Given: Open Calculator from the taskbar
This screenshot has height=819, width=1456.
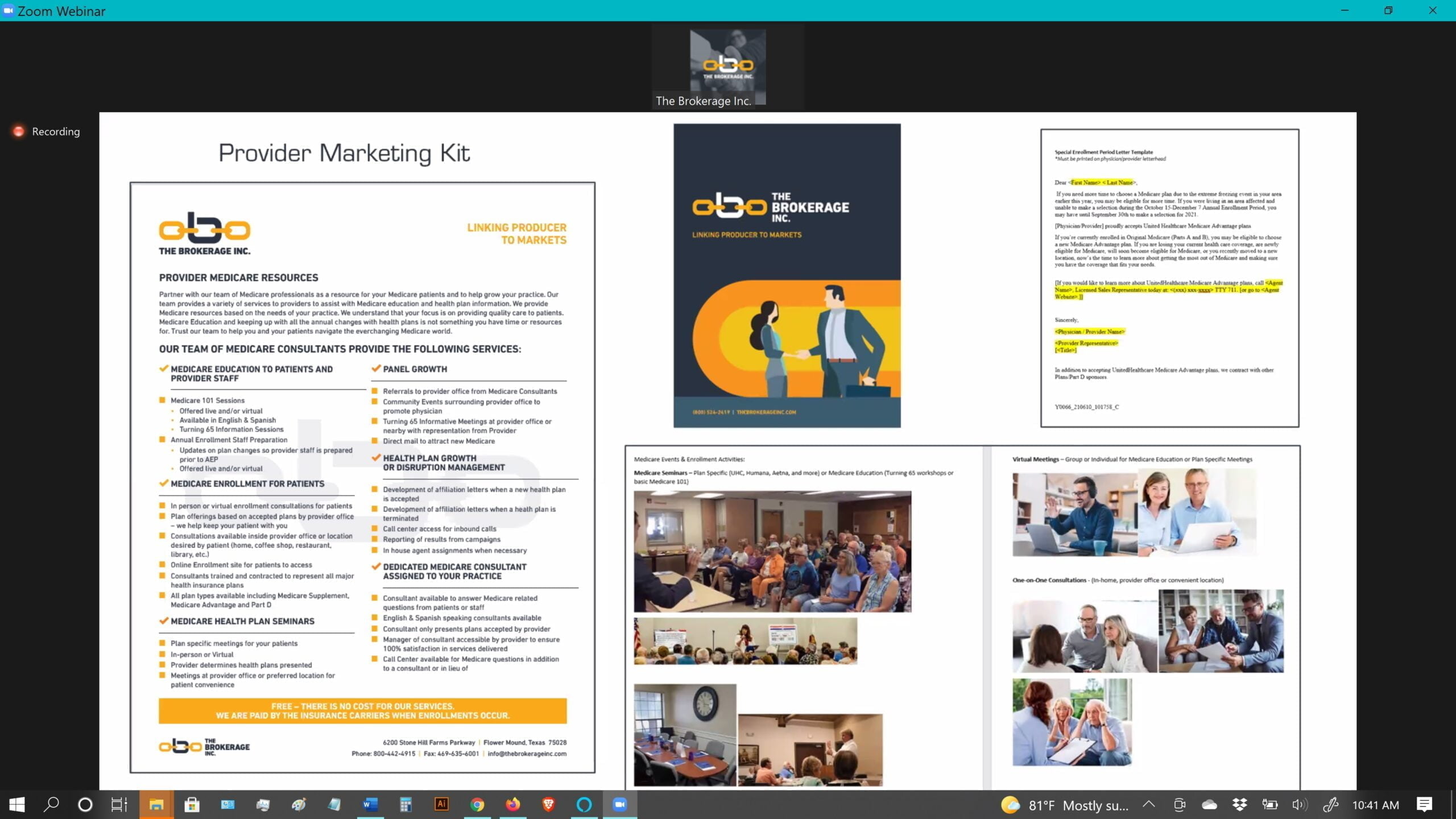Looking at the screenshot, I should coord(406,804).
